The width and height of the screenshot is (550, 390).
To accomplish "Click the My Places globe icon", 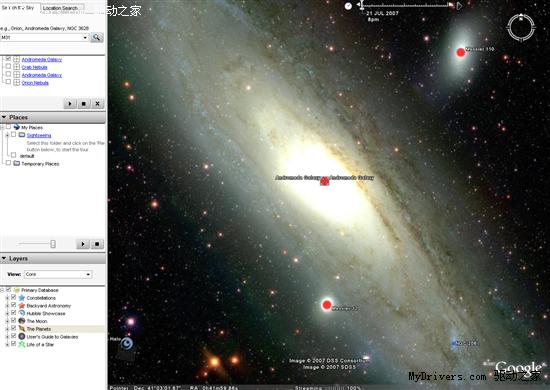I will coord(16,127).
